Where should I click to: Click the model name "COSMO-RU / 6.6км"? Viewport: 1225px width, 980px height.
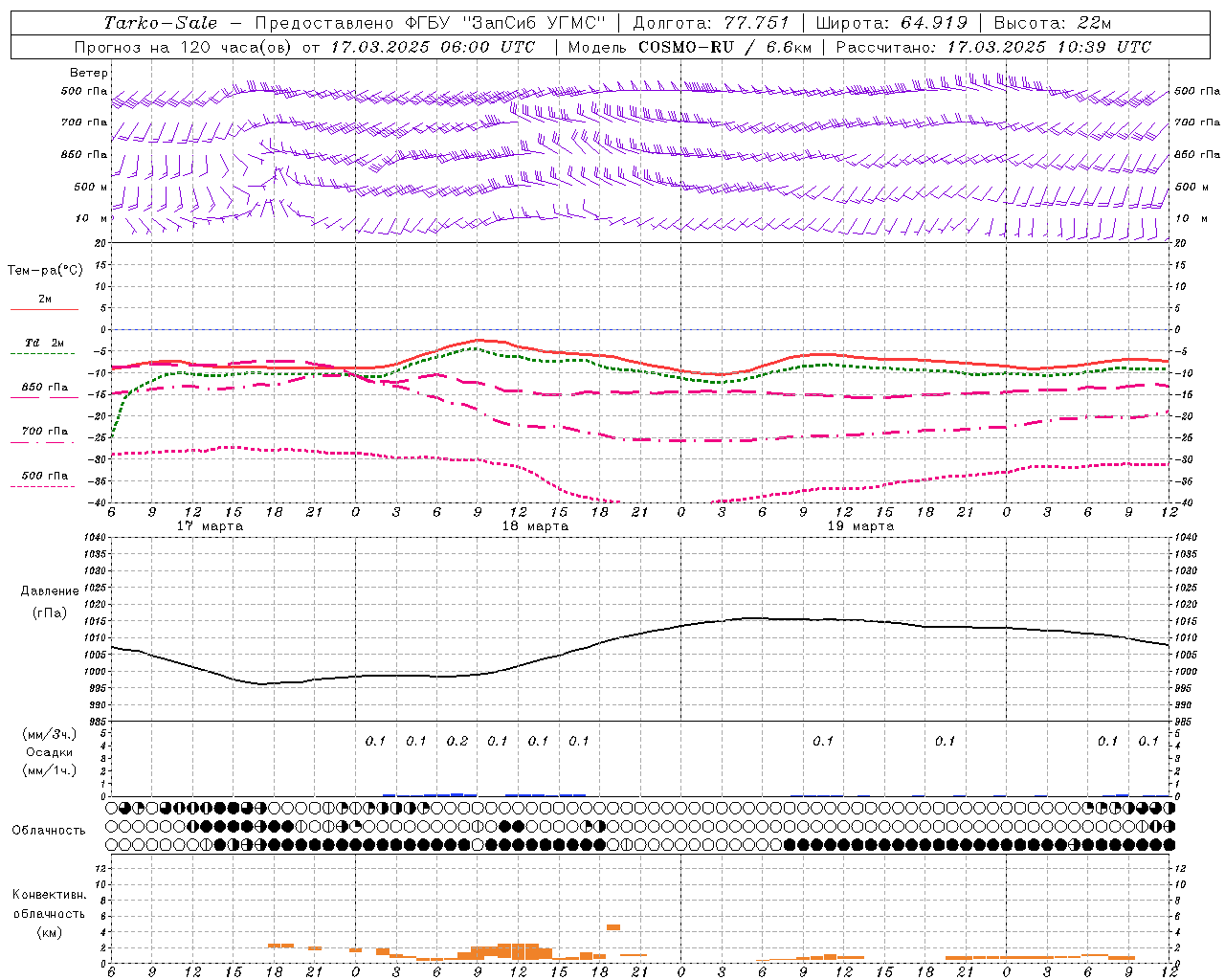[x=725, y=47]
